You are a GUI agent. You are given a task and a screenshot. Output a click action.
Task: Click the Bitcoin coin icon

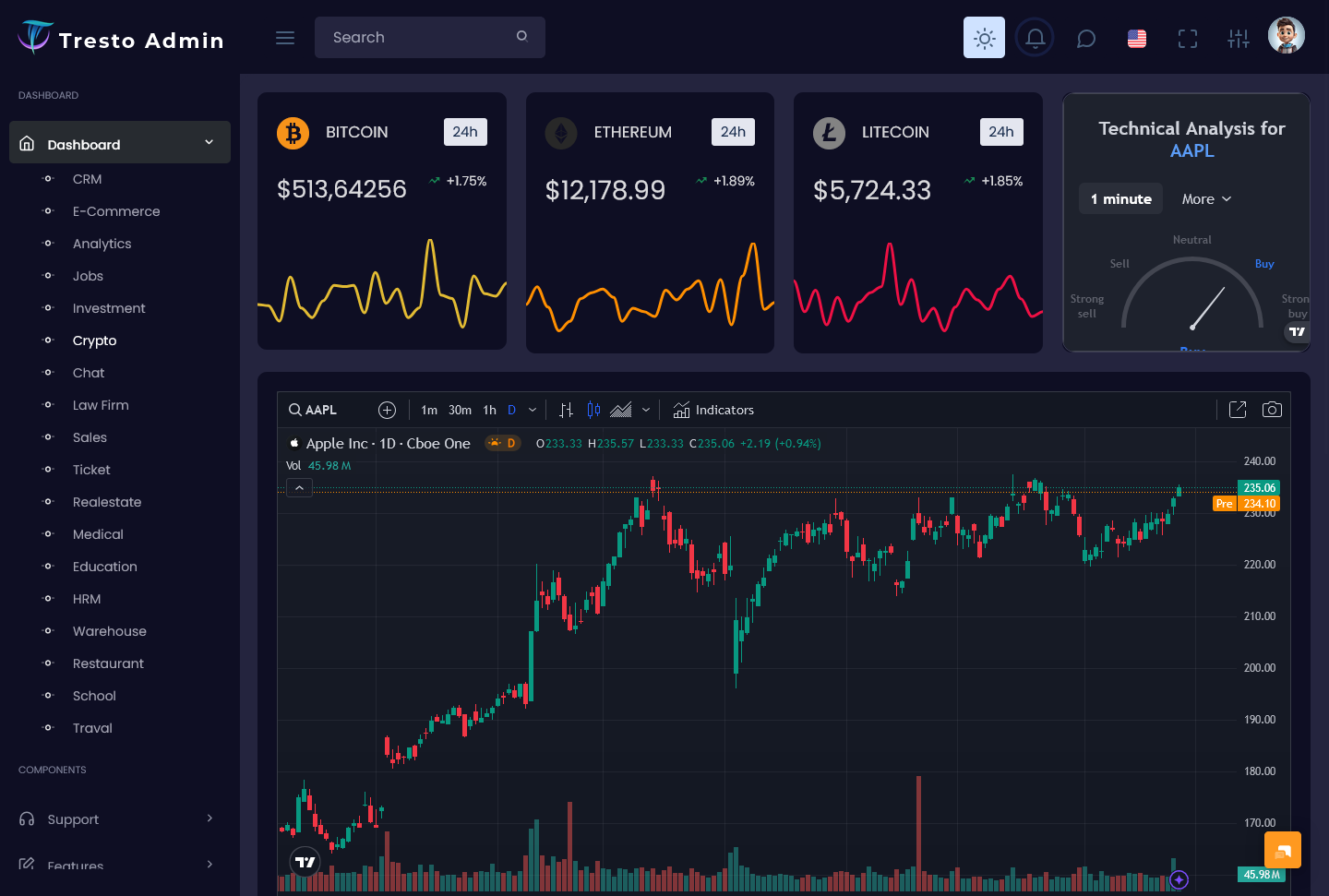click(x=293, y=133)
